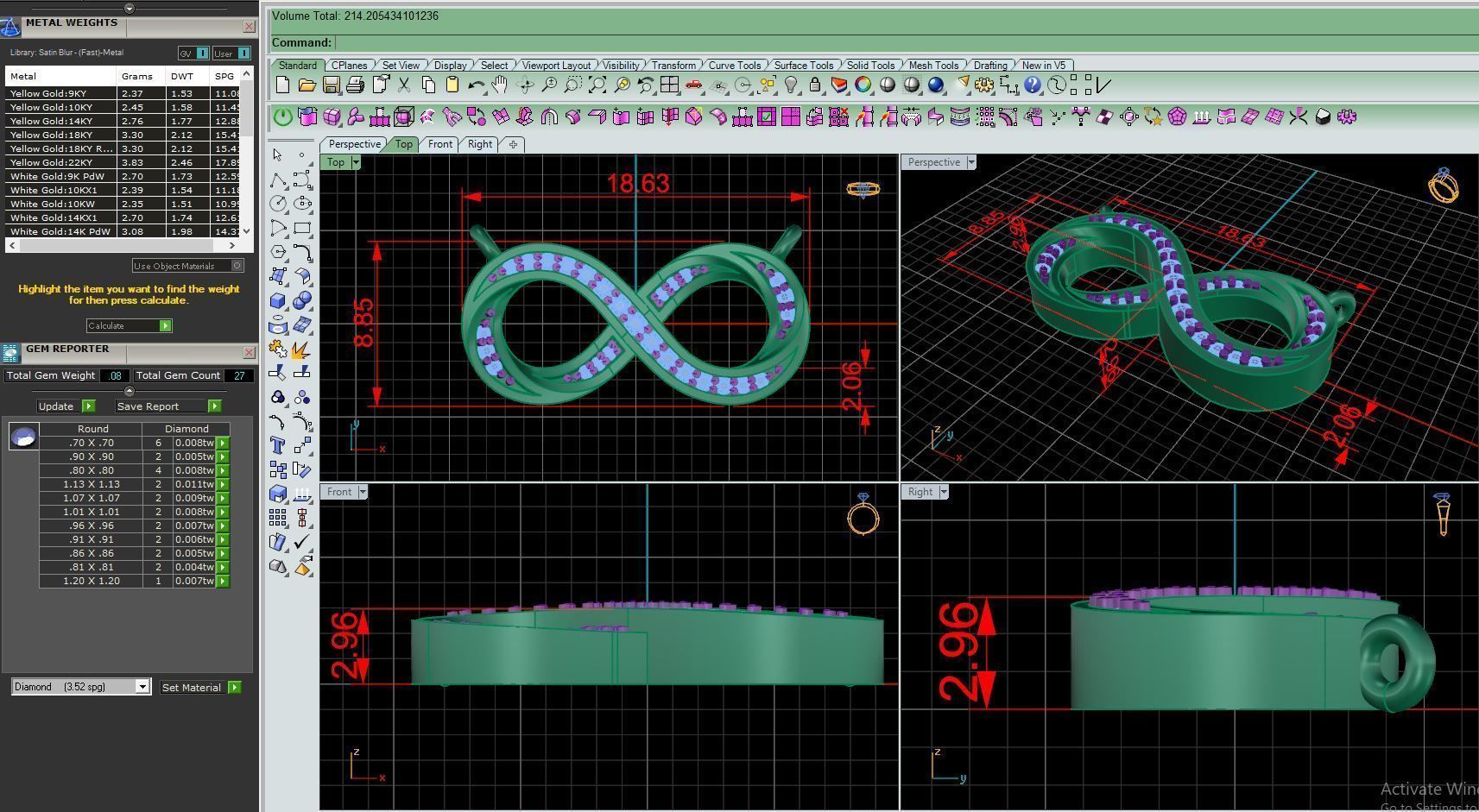Open the Perspective viewport dropdown menu
This screenshot has width=1479, height=812.
click(x=971, y=162)
